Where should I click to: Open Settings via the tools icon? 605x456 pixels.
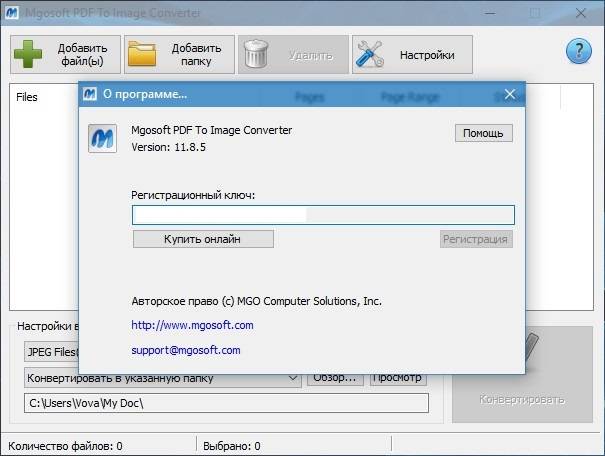[370, 54]
